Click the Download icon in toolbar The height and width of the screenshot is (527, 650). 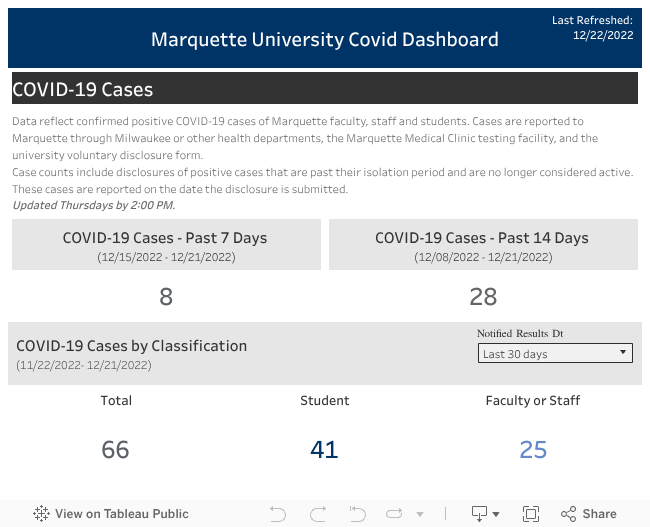[481, 514]
